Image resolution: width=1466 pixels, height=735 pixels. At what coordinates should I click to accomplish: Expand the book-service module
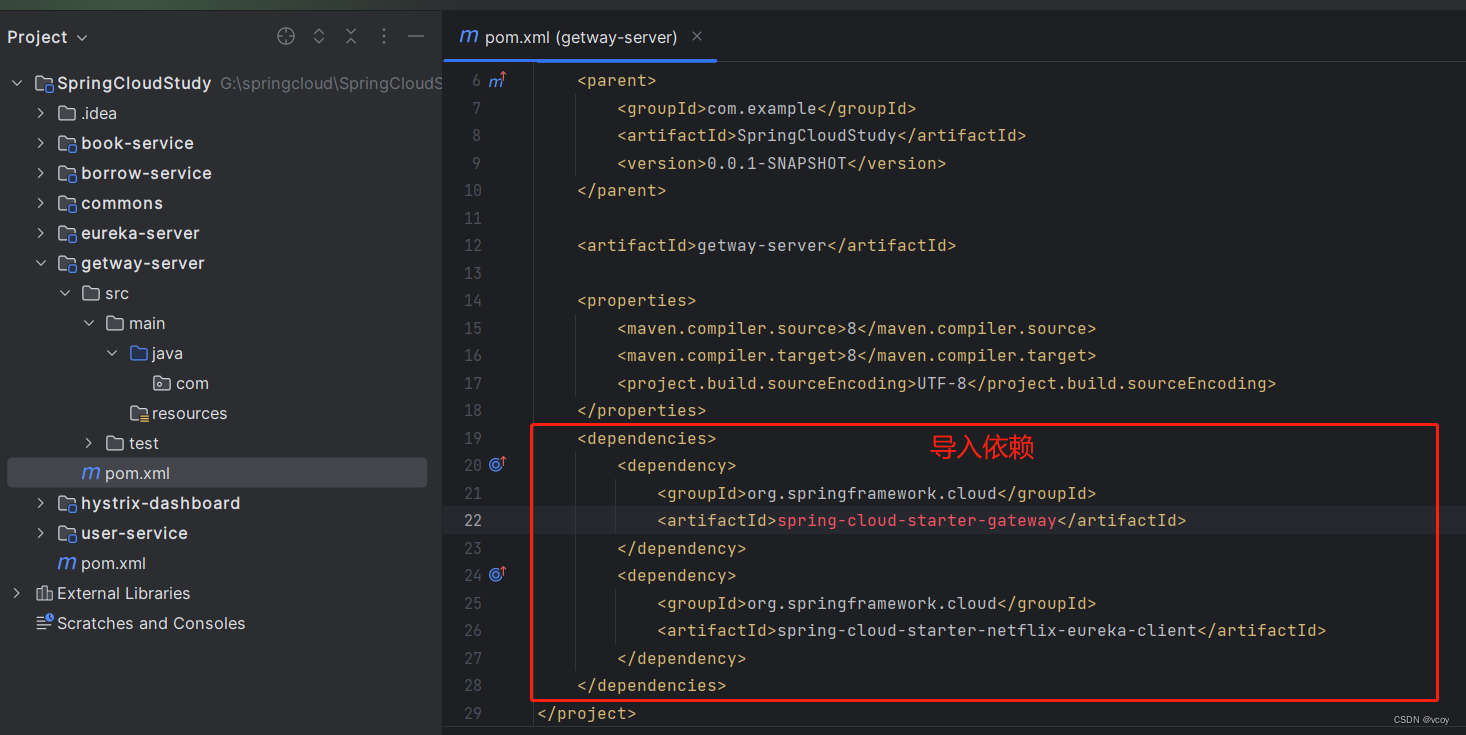coord(41,143)
